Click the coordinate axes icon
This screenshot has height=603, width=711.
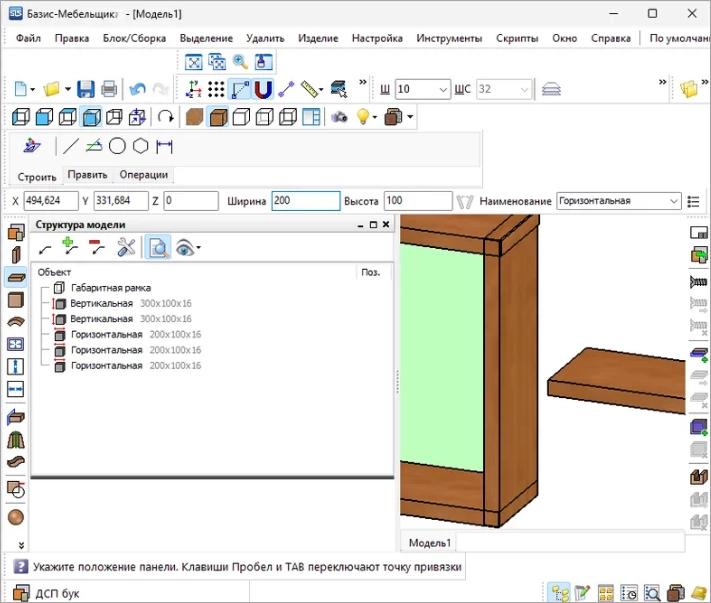click(x=193, y=89)
